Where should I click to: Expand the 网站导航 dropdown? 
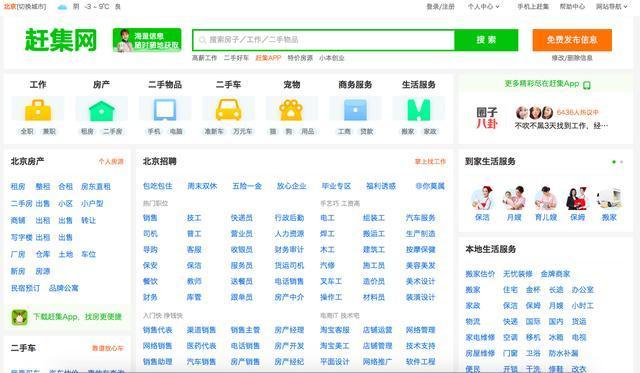tap(611, 7)
